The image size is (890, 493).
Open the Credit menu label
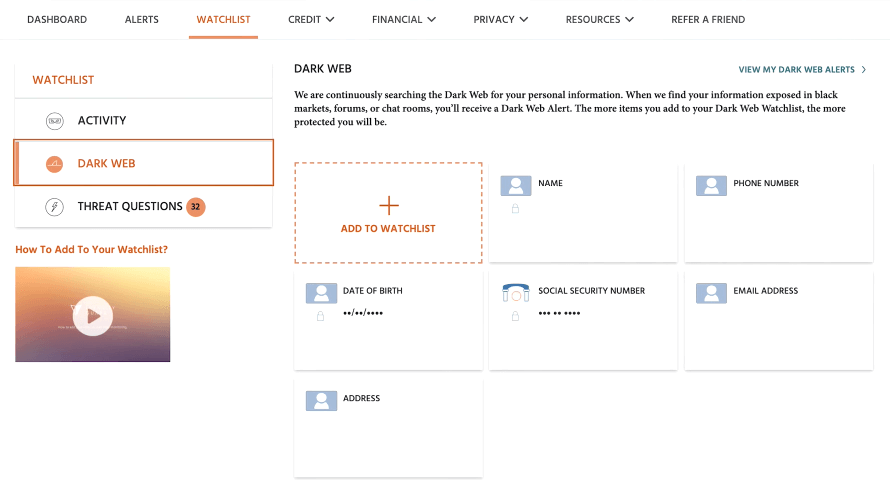[x=304, y=19]
